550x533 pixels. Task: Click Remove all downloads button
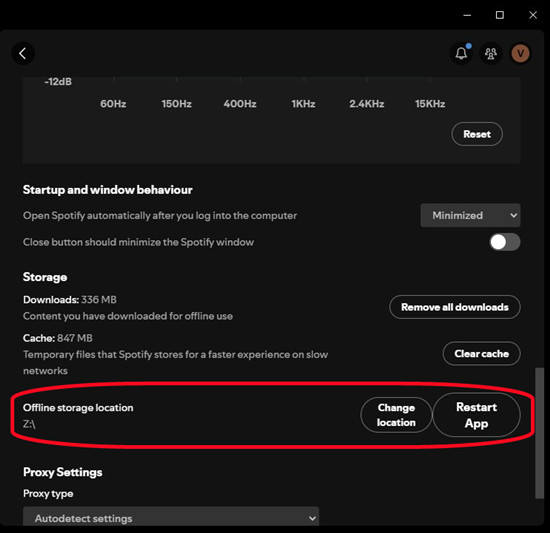455,307
